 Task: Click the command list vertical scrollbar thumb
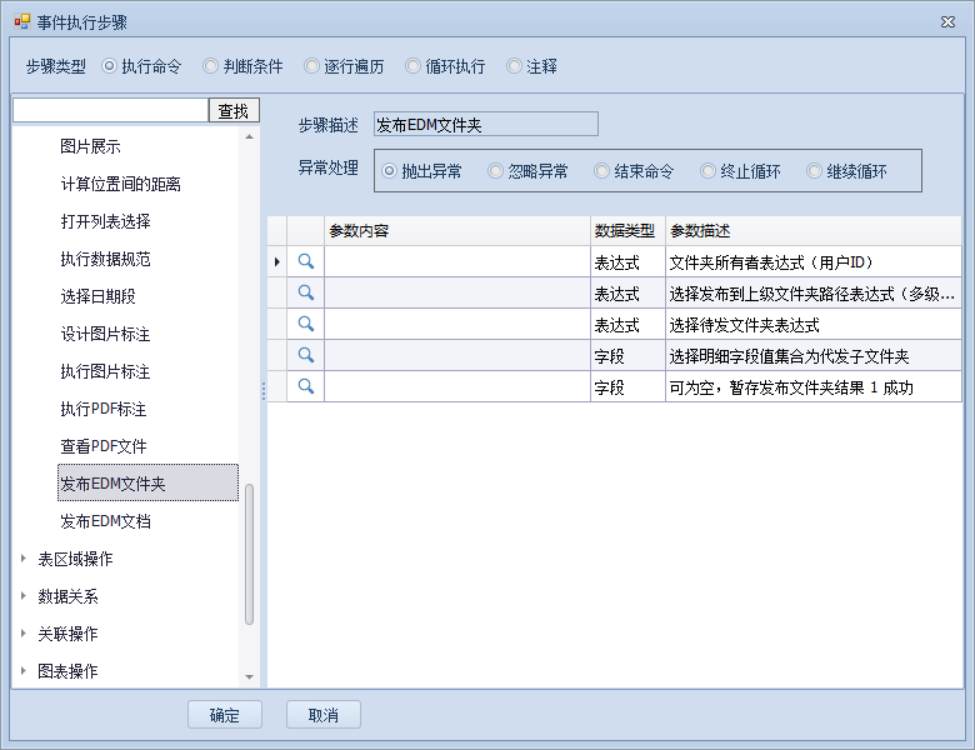click(x=249, y=555)
